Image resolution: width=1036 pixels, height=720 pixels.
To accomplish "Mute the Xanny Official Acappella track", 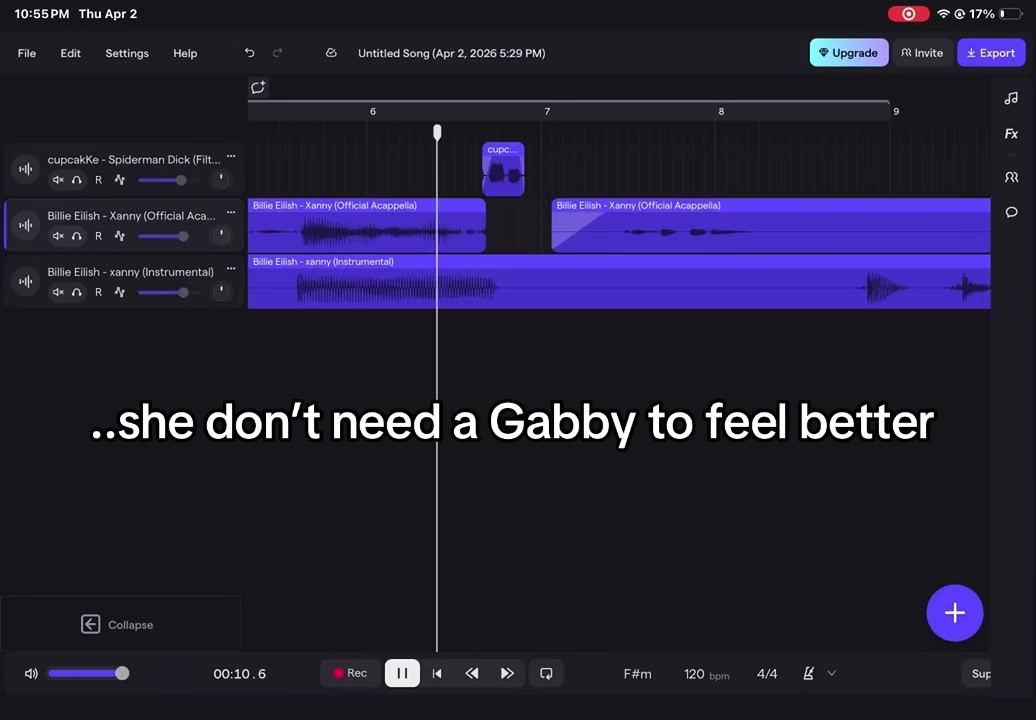I will tap(58, 236).
